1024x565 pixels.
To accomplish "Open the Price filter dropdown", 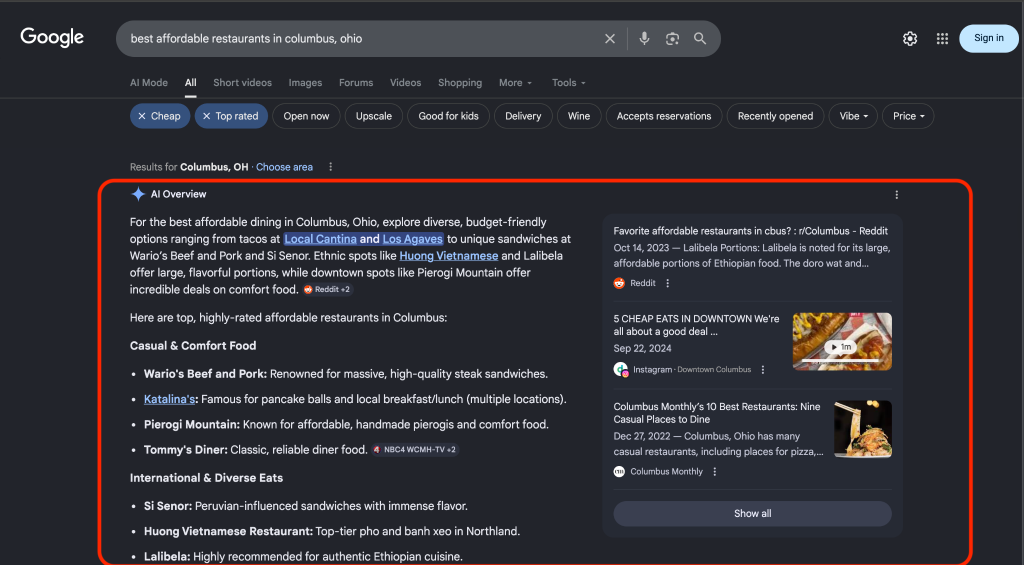I will click(x=908, y=116).
